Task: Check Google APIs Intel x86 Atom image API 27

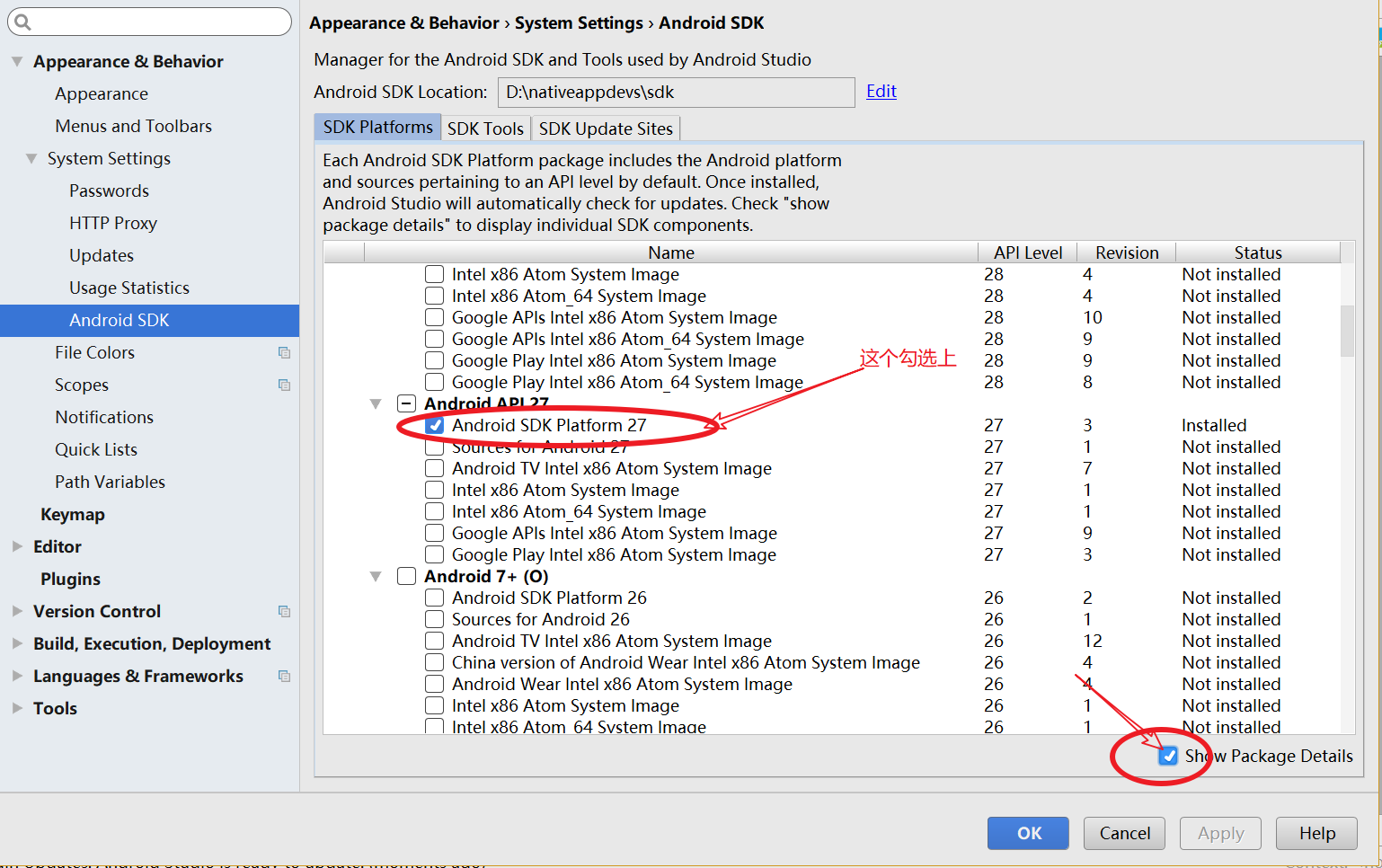Action: 435,533
